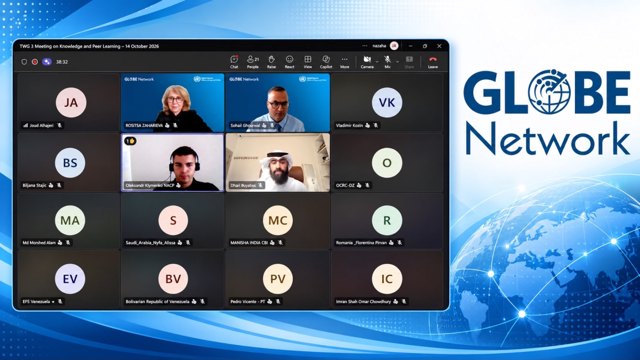This screenshot has height=360, width=640.
Task: Turn on the Camera
Action: click(x=367, y=62)
